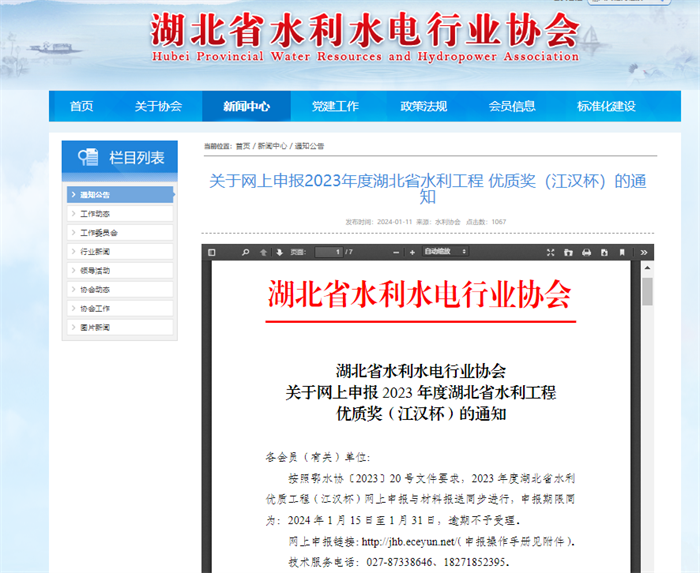Select 图片新闻 in the sidebar list
This screenshot has width=700, height=573.
[120, 328]
